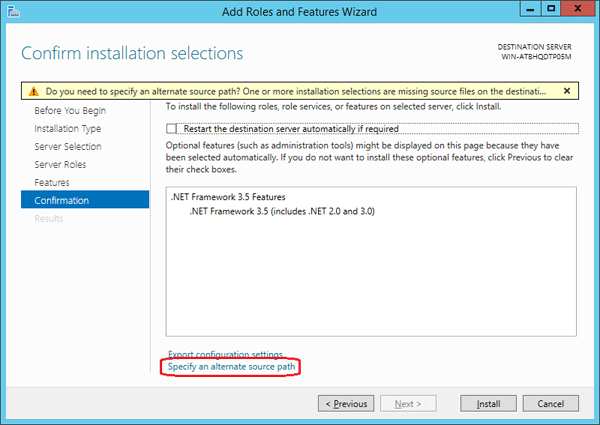
Task: Dismiss the alternate source path warning banner
Action: point(567,90)
